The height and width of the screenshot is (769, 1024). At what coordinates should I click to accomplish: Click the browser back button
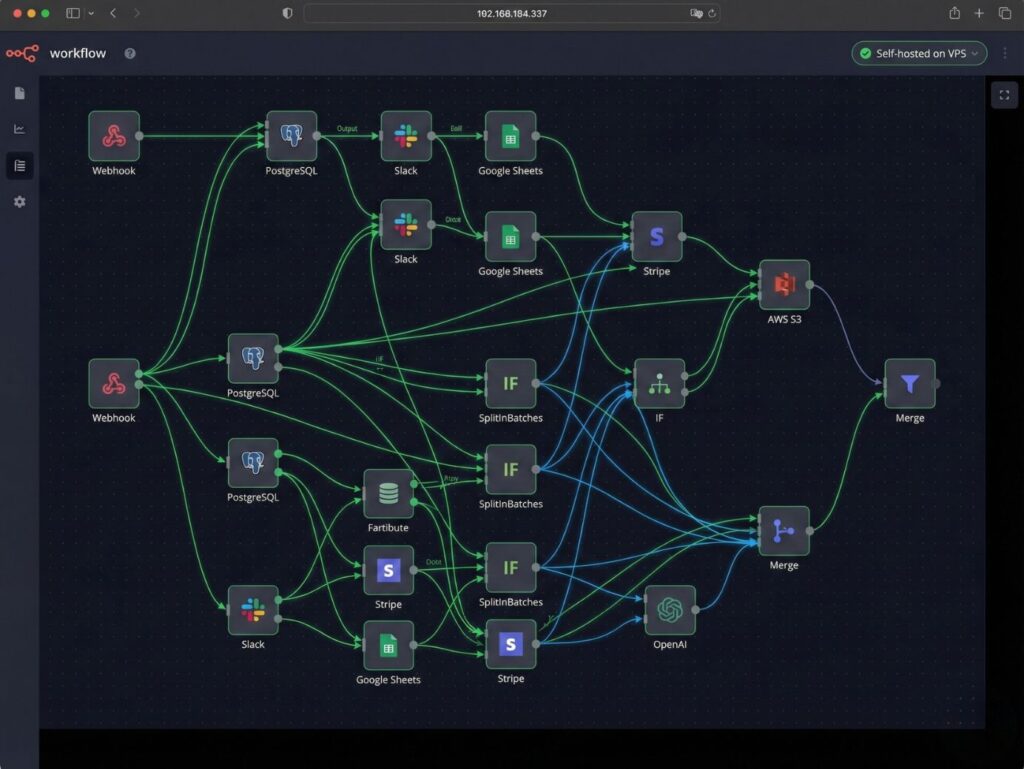pos(113,13)
